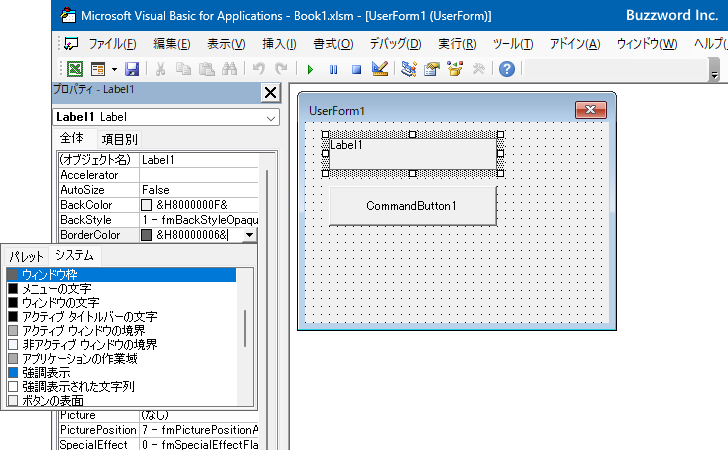Click the Paste clipboard icon
This screenshot has height=450, width=728.
(206, 69)
